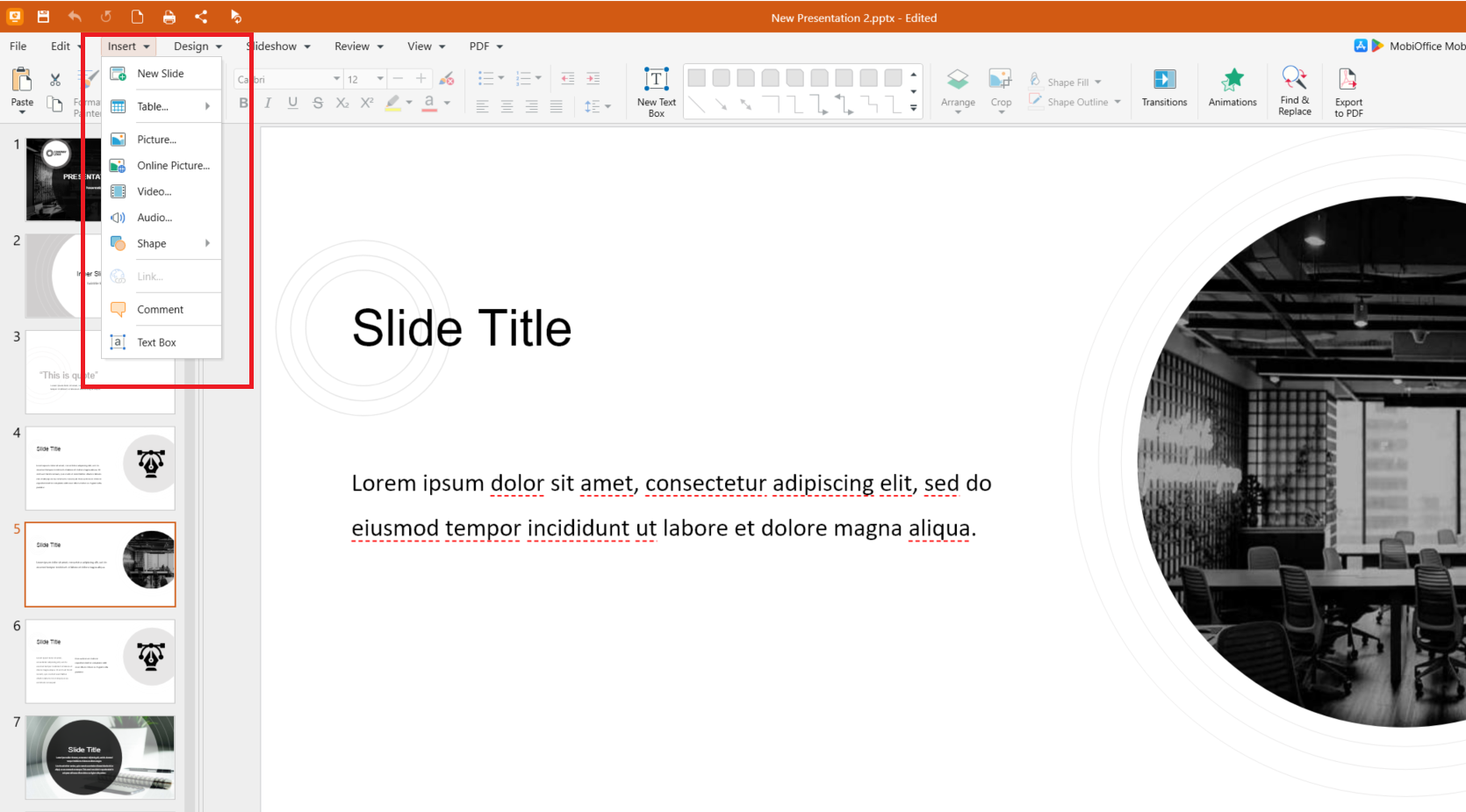Click the Print icon

point(169,17)
